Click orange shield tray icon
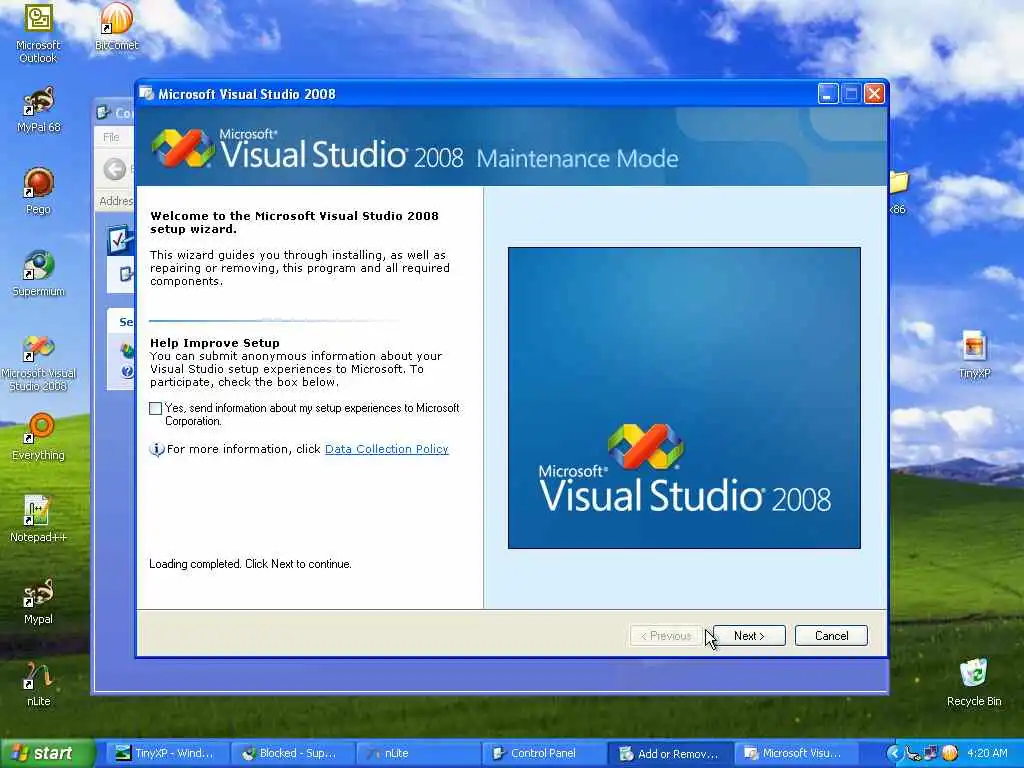 (950, 753)
